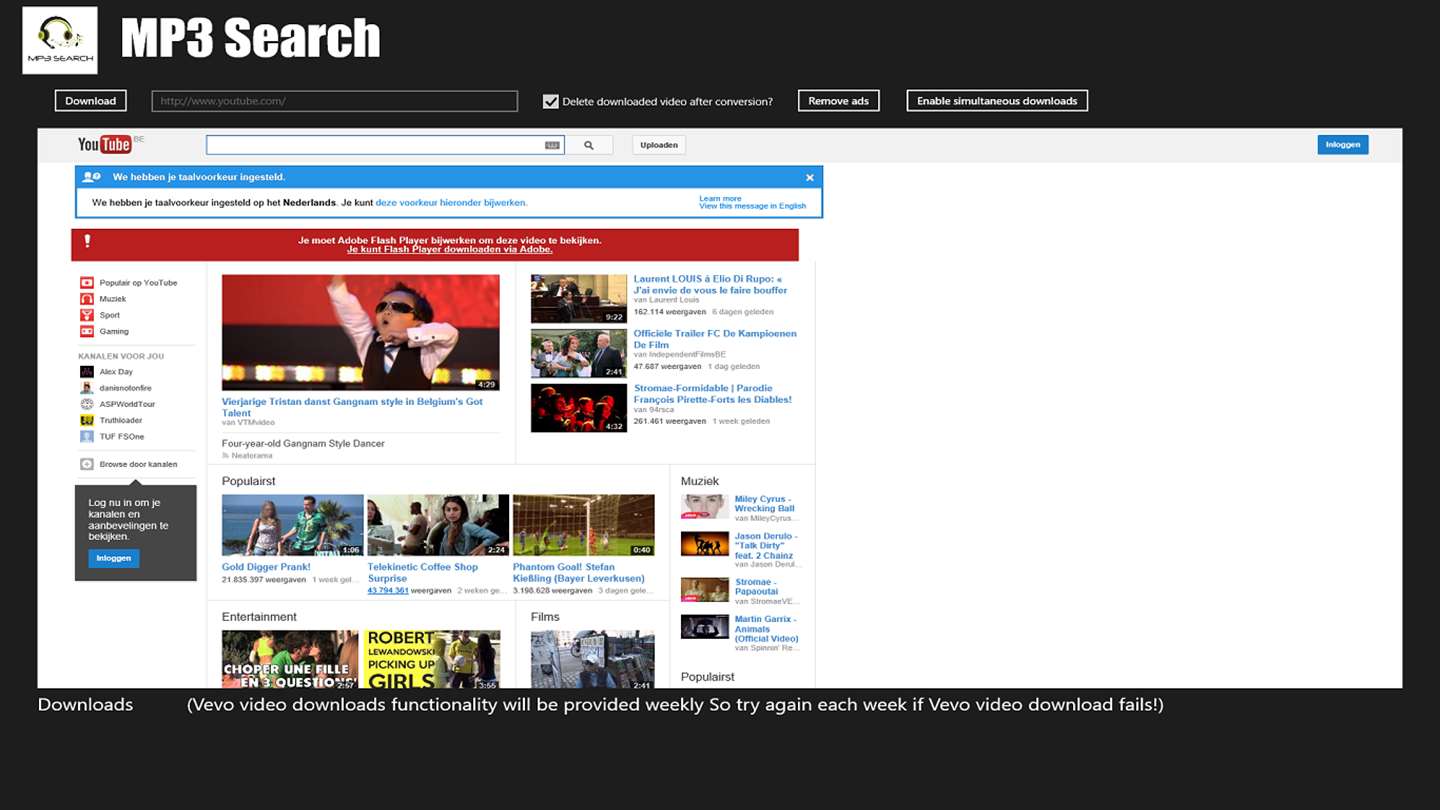Screen dimensions: 1440x810
Task: Click Enable simultaneous downloads button
Action: [997, 101]
